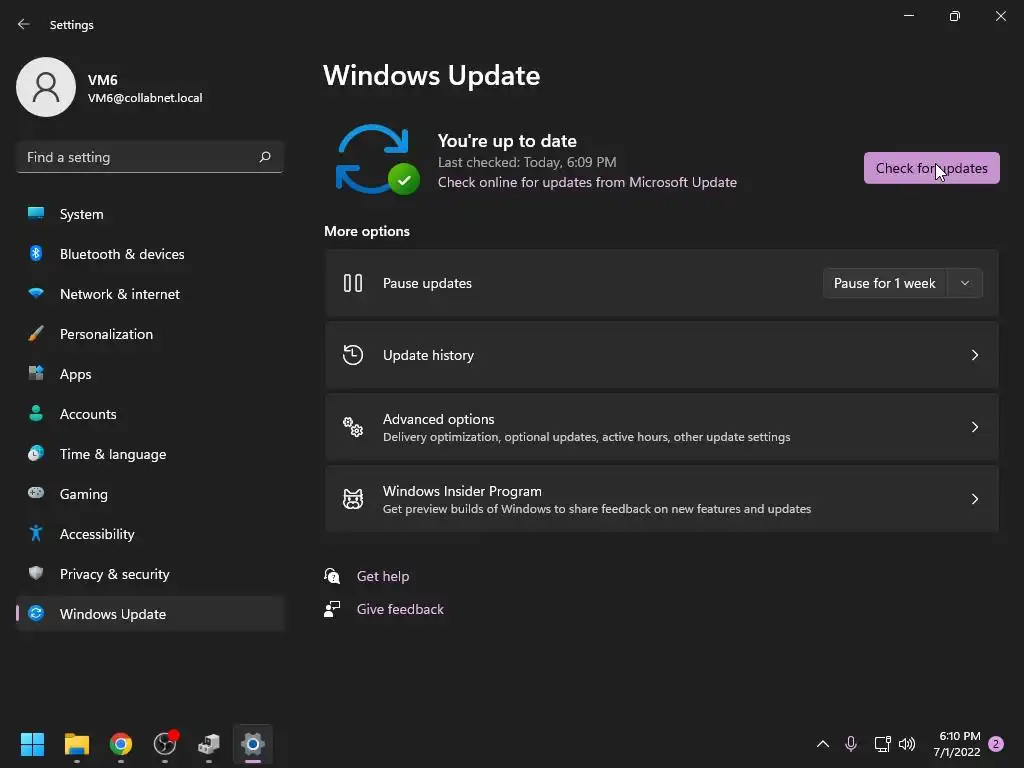Screen dimensions: 1024x768
Task: Click the search magnifier icon
Action: point(264,157)
